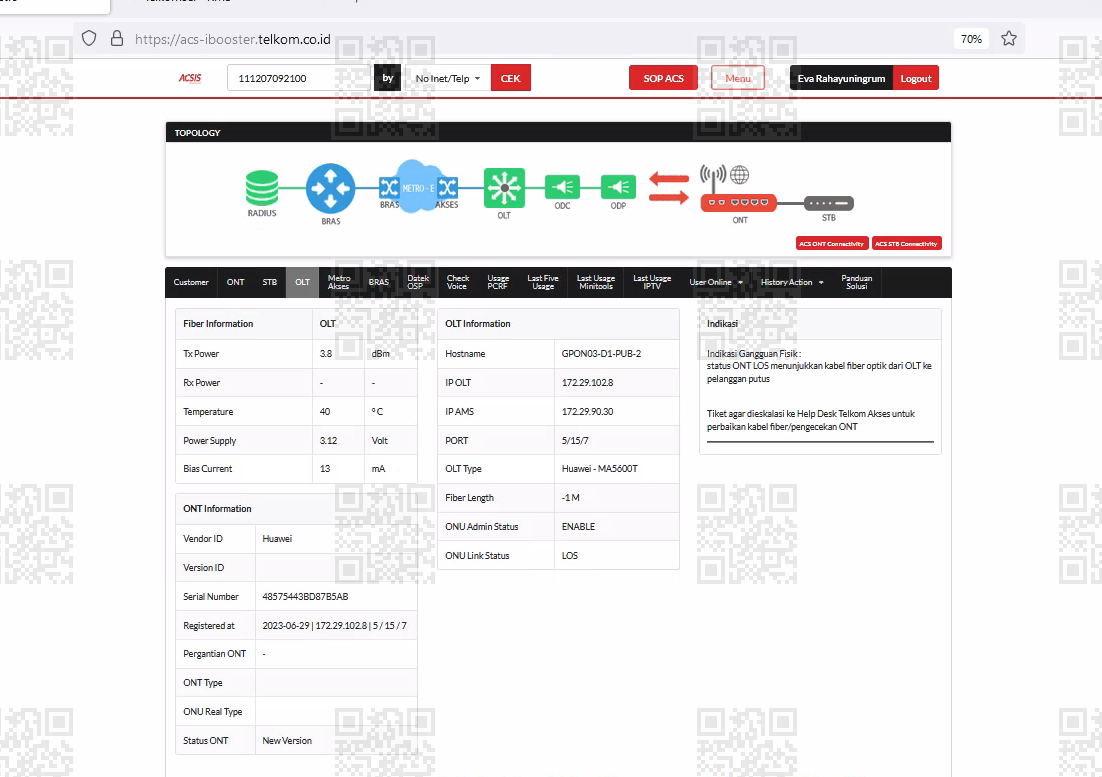Open the Last Usage Minitools tab
Viewport: 1102px width, 777px height.
click(x=596, y=282)
